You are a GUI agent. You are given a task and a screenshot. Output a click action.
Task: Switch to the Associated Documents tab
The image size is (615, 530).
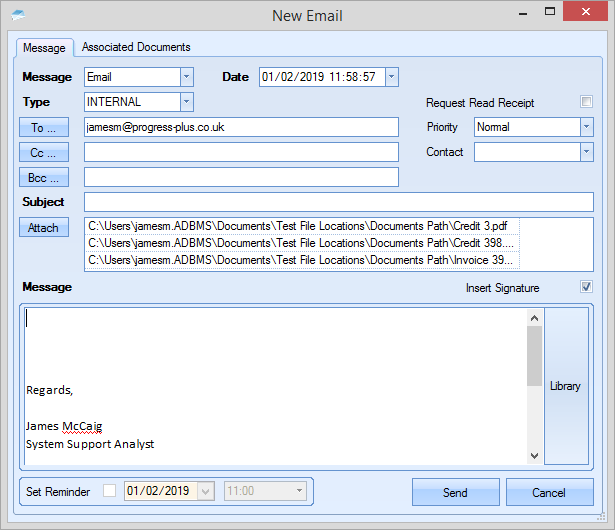136,47
